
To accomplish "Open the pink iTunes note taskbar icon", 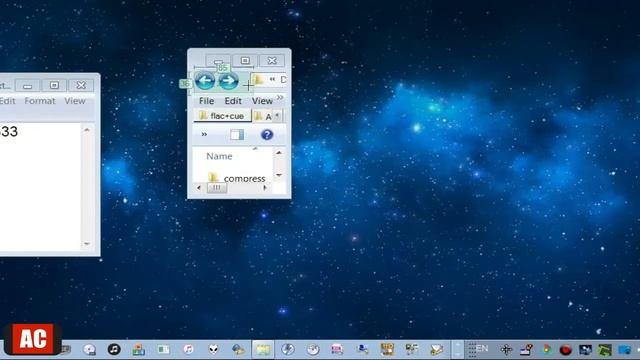I will 188,349.
